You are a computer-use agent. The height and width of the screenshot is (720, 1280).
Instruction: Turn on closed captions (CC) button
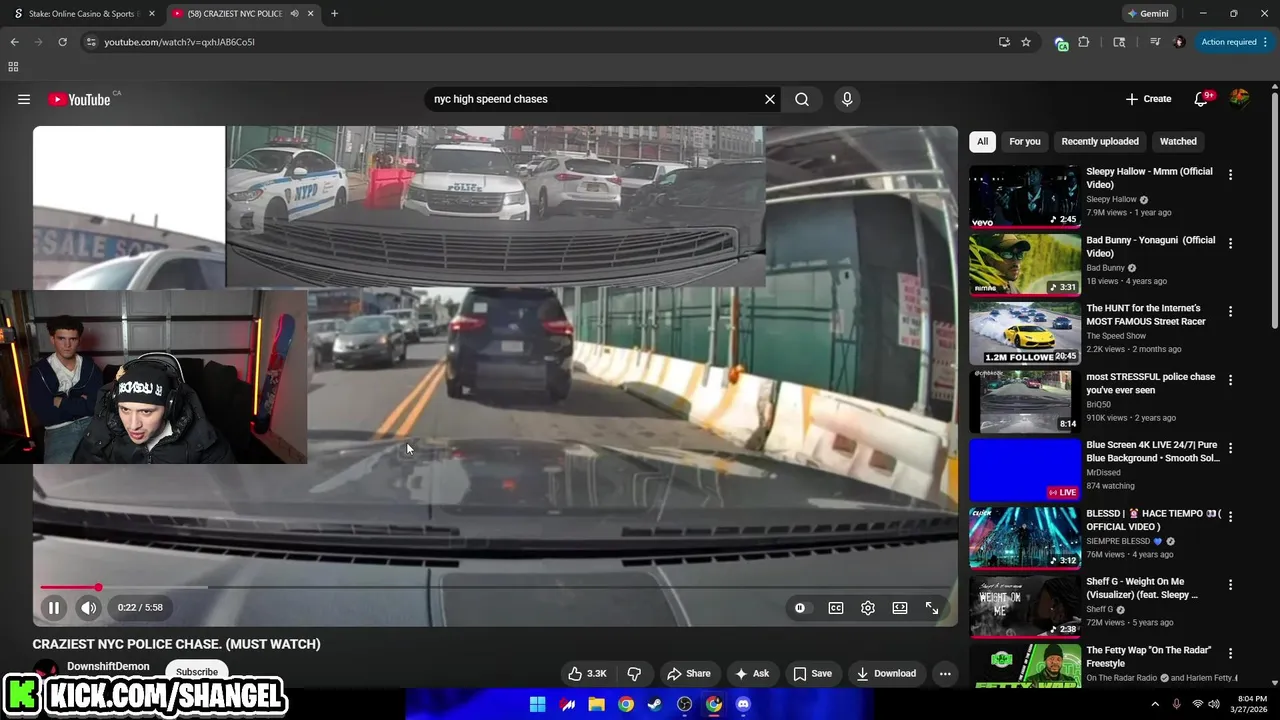point(836,607)
